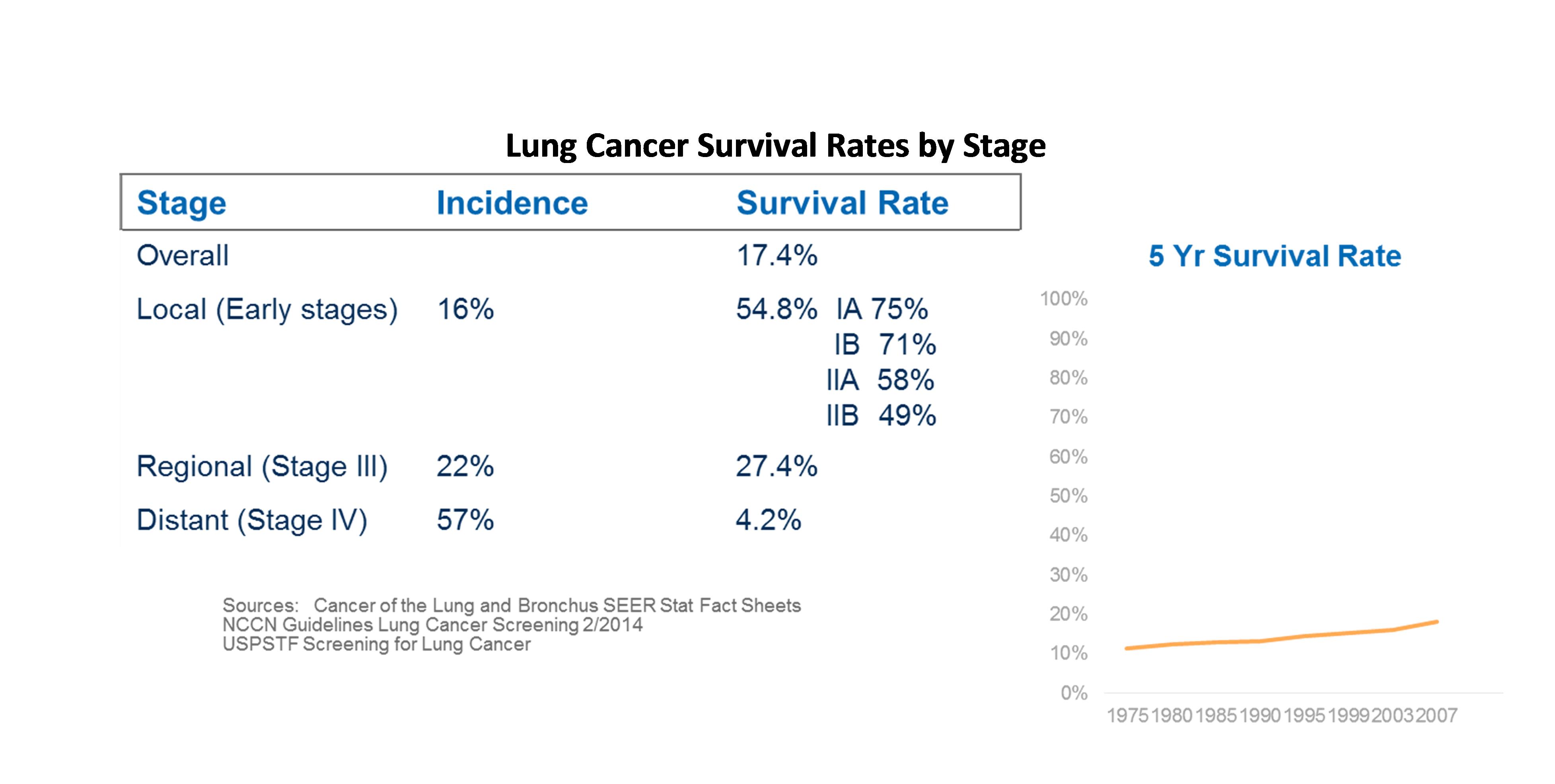Click the 100% y-axis label
The width and height of the screenshot is (1555, 784).
click(x=1063, y=299)
